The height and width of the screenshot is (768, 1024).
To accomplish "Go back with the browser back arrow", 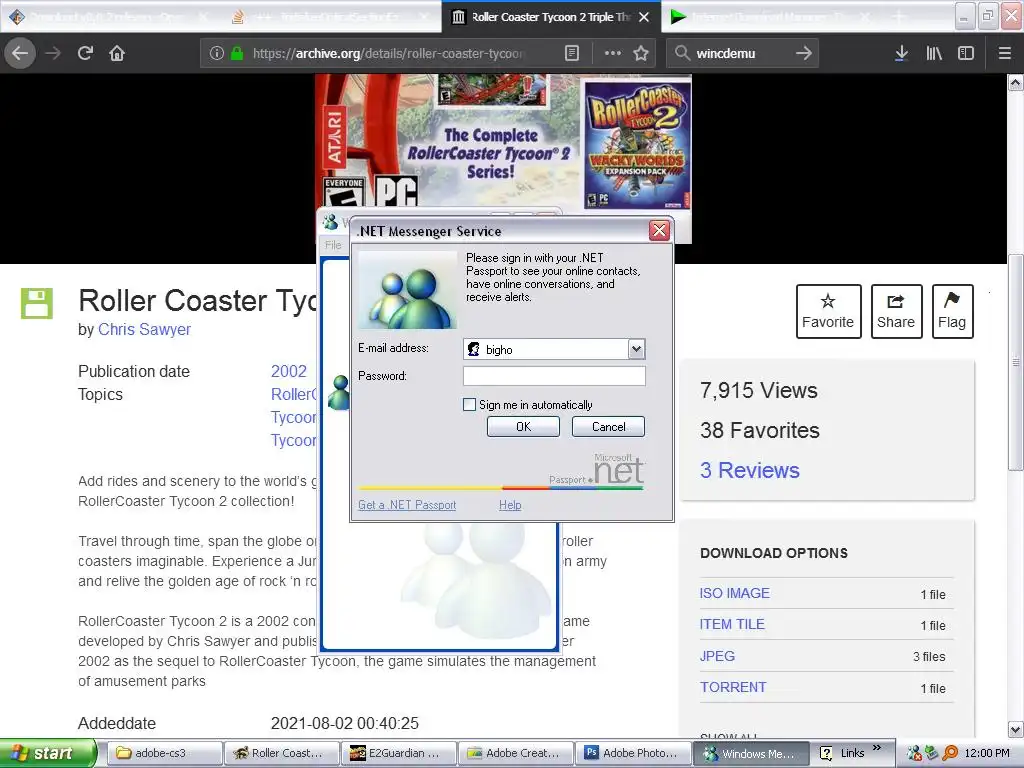I will [x=20, y=53].
